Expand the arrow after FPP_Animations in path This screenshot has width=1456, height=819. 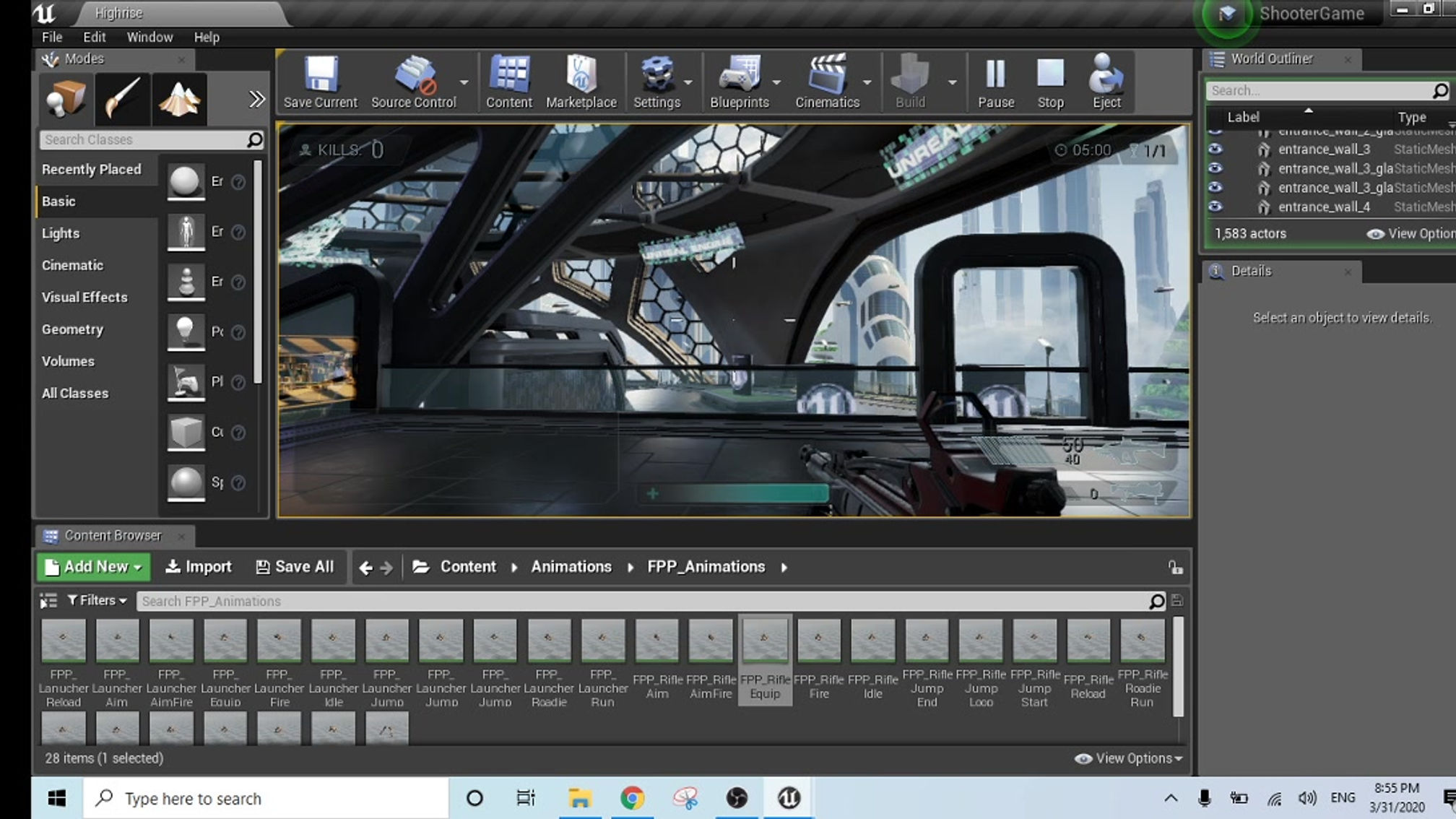click(x=784, y=568)
